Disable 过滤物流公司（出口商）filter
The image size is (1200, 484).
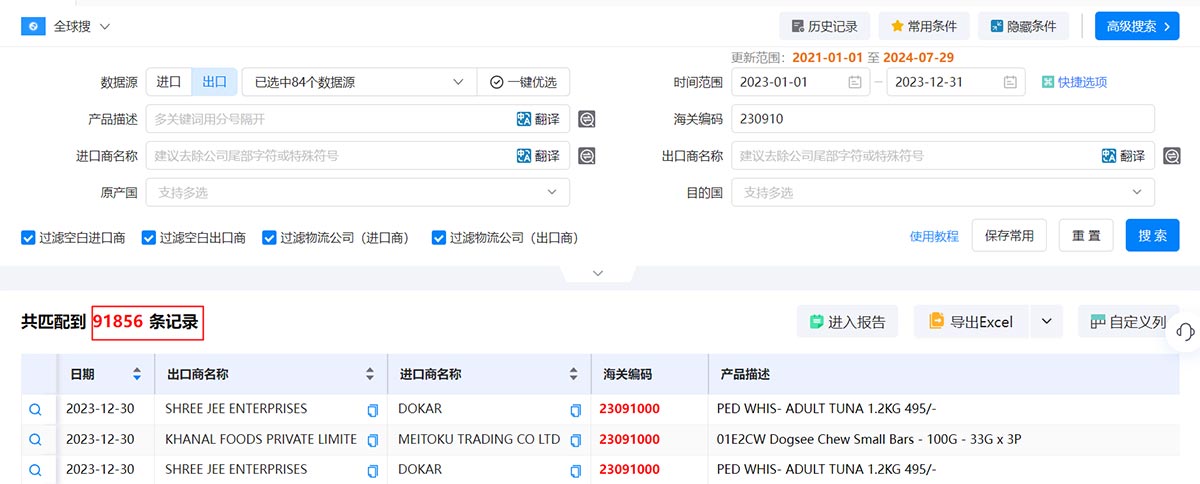coord(438,238)
